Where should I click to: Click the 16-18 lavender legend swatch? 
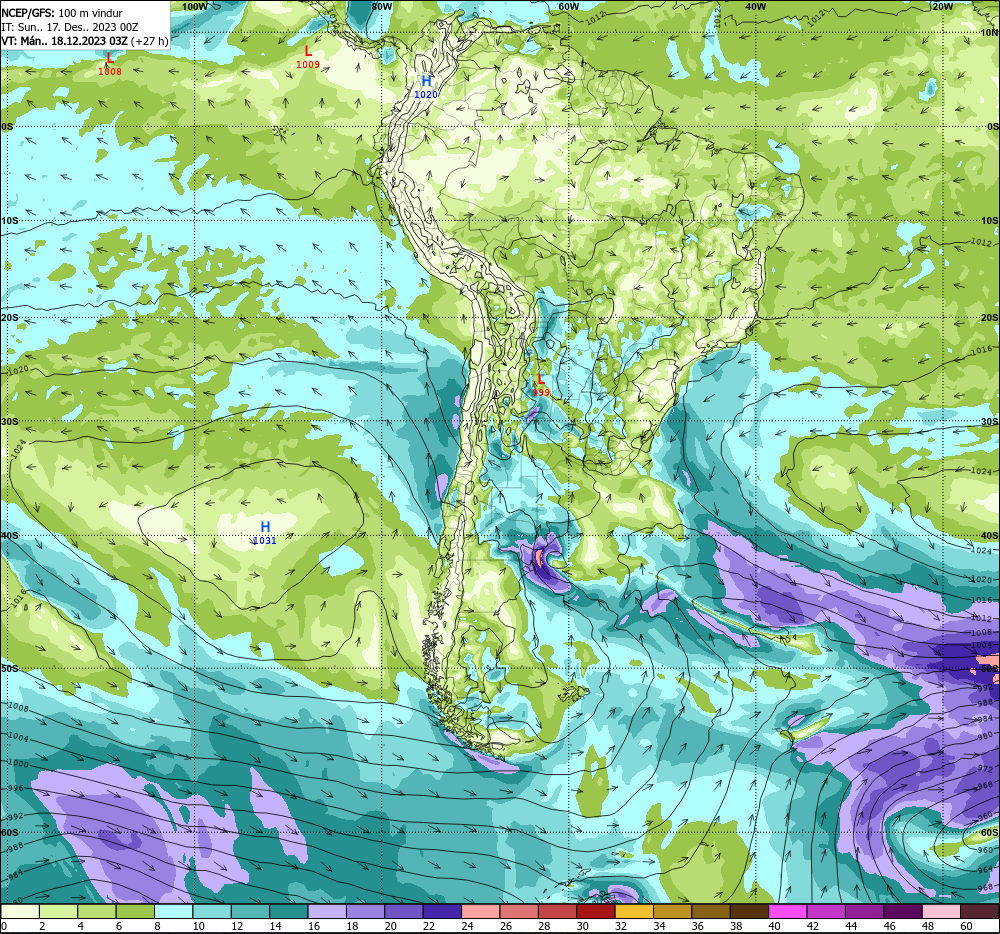327,911
